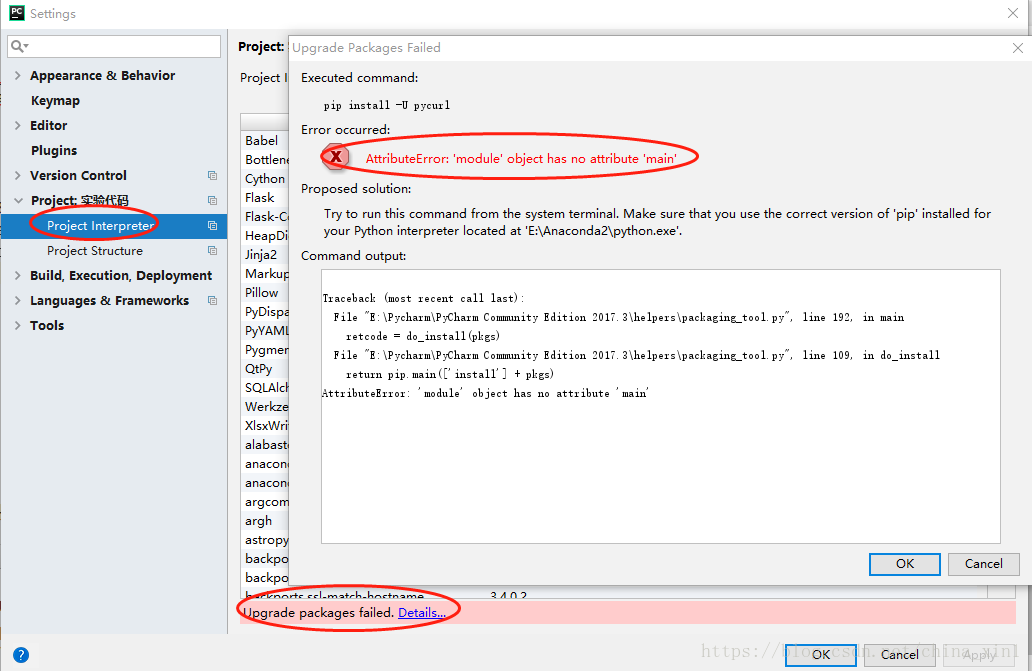Select the Cython package row

(x=265, y=178)
